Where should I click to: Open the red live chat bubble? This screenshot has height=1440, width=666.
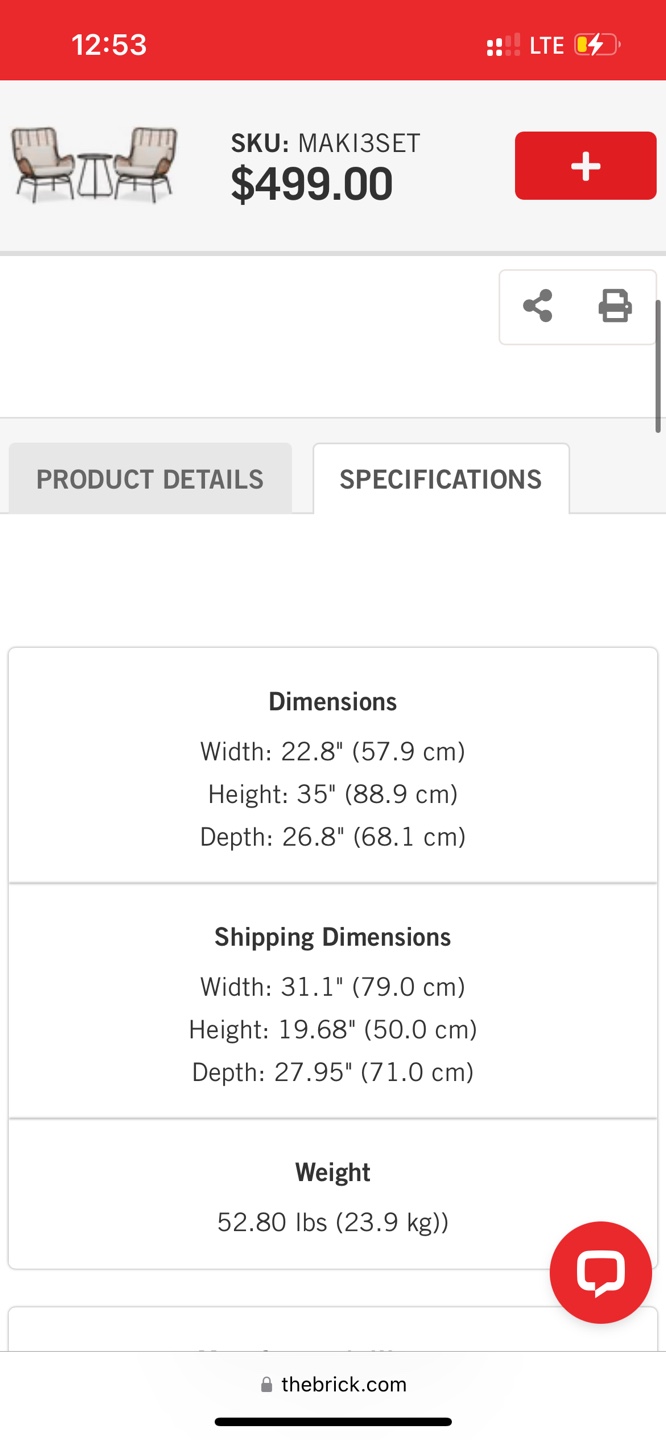[x=601, y=1272]
